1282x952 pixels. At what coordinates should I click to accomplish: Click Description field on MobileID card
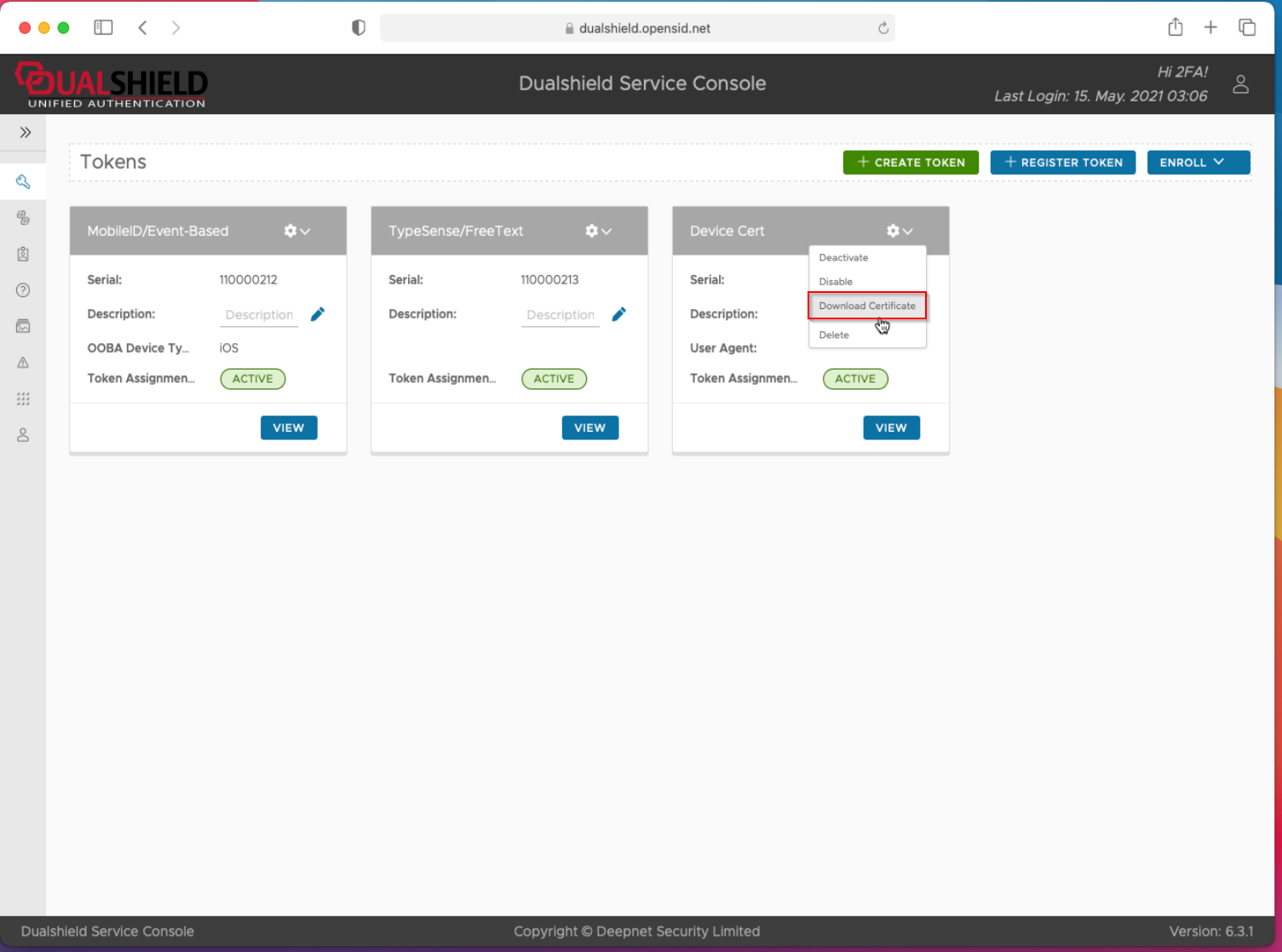coord(259,315)
